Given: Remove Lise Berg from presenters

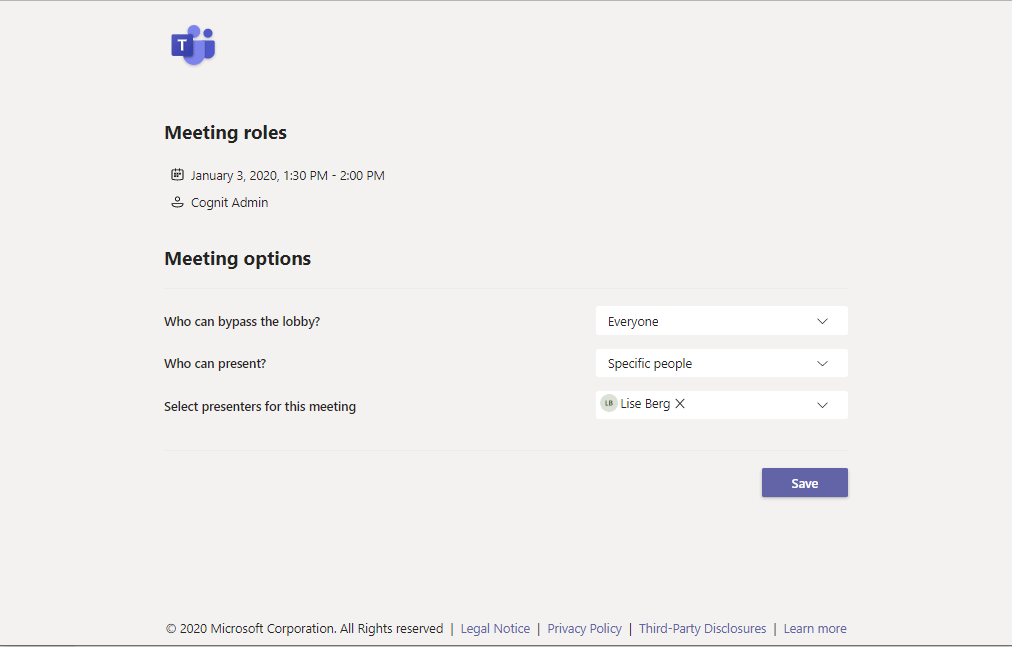Looking at the screenshot, I should click(x=680, y=404).
